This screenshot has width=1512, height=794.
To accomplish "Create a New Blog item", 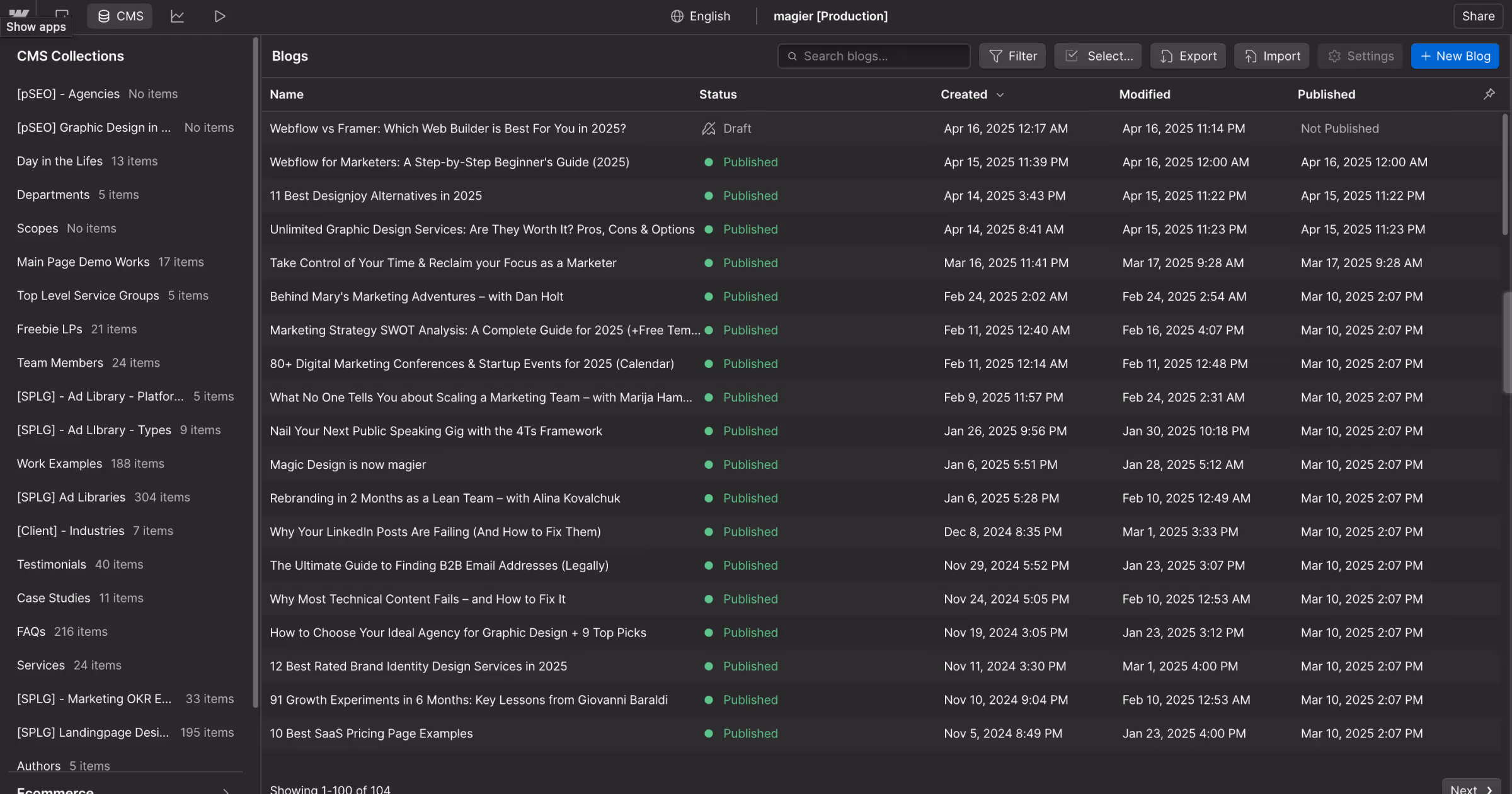I will pyautogui.click(x=1455, y=56).
